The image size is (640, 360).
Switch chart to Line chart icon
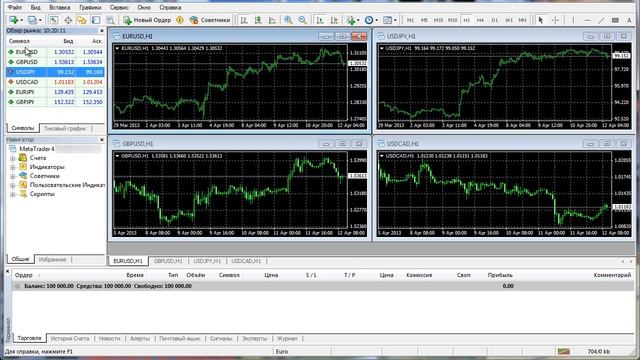point(272,20)
